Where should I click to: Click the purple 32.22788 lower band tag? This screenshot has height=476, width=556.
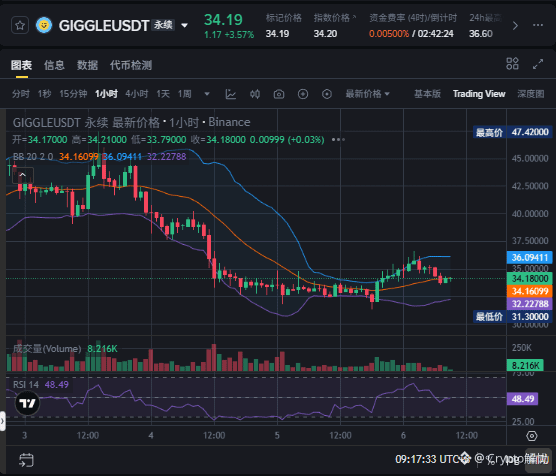529,304
